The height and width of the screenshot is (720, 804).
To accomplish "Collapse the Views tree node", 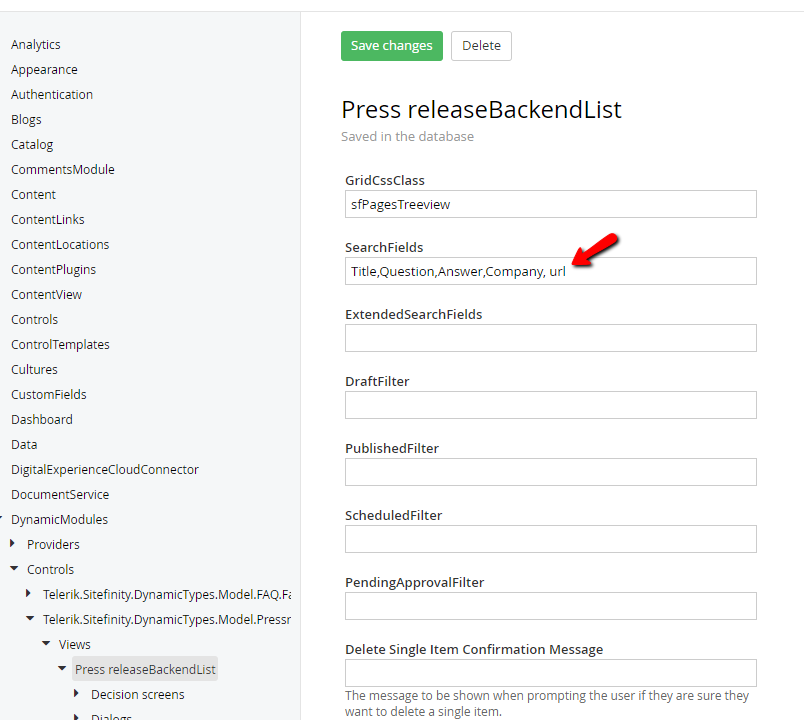I will (x=46, y=643).
